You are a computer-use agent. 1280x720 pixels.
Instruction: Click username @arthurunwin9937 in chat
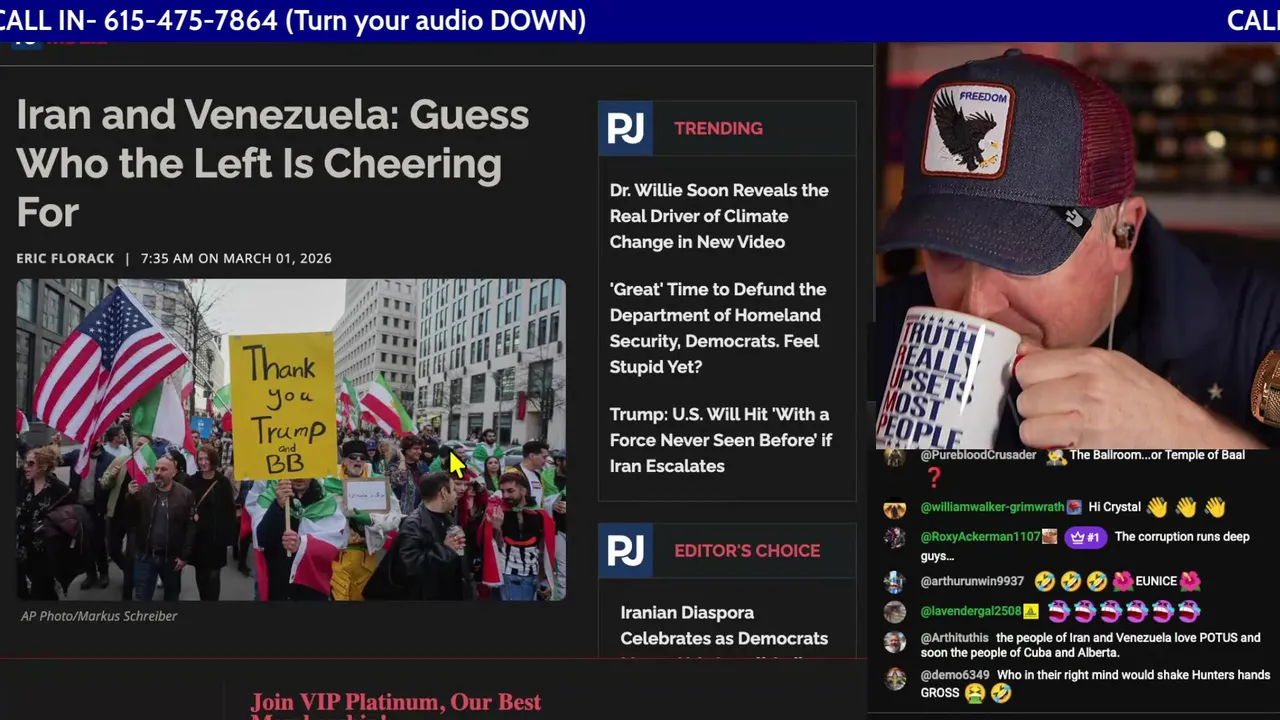(972, 581)
